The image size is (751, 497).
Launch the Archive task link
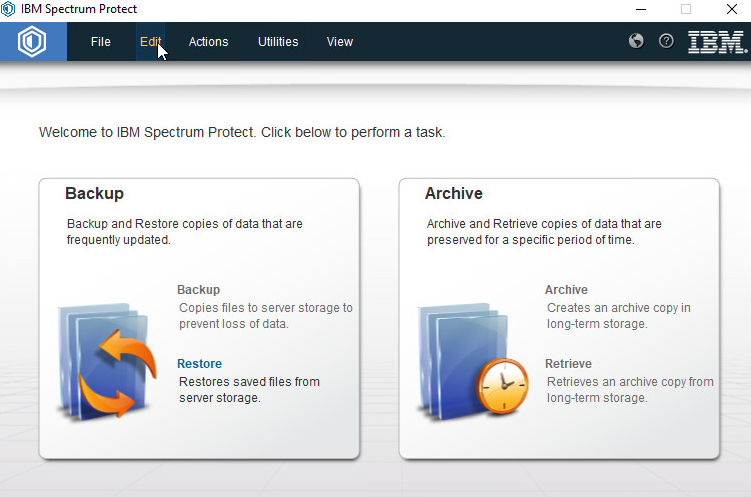(x=566, y=290)
